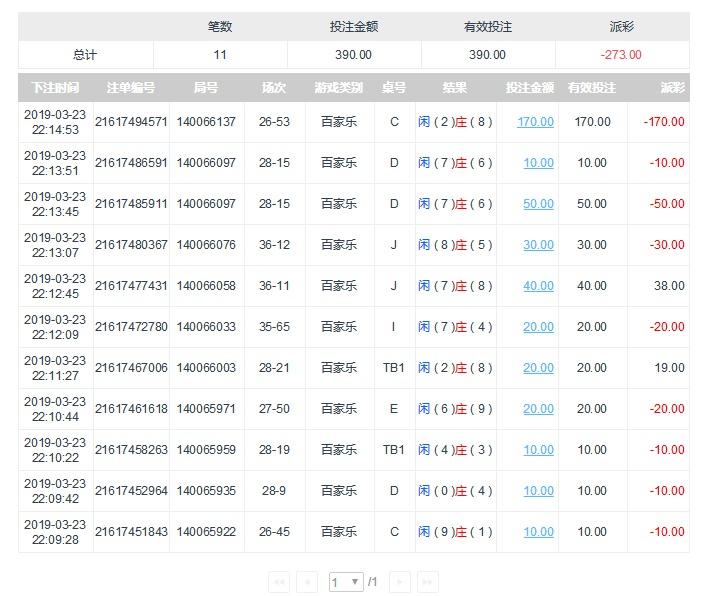The height and width of the screenshot is (596, 721).
Task: Click the 下注时间 column header
Action: click(x=55, y=87)
